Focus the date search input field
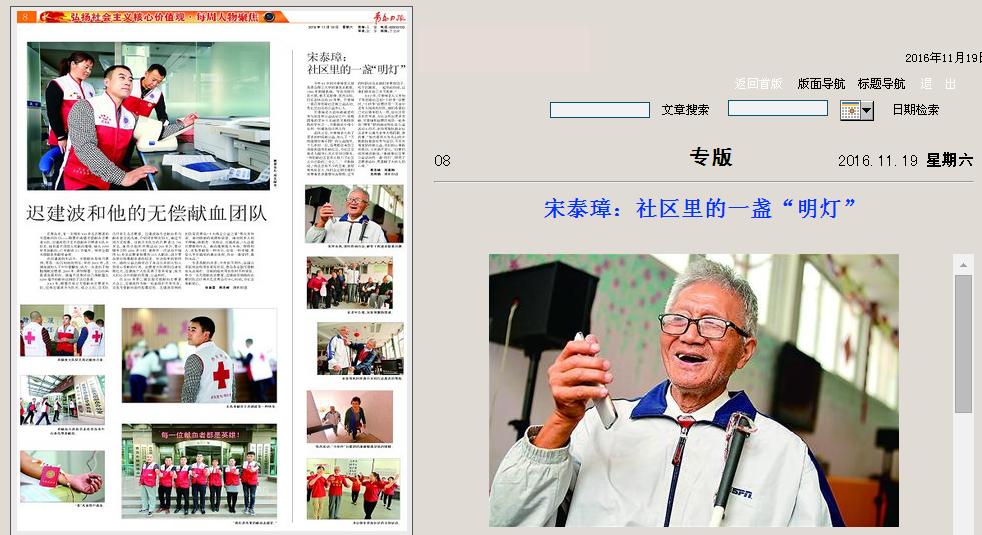This screenshot has width=982, height=535. (777, 108)
